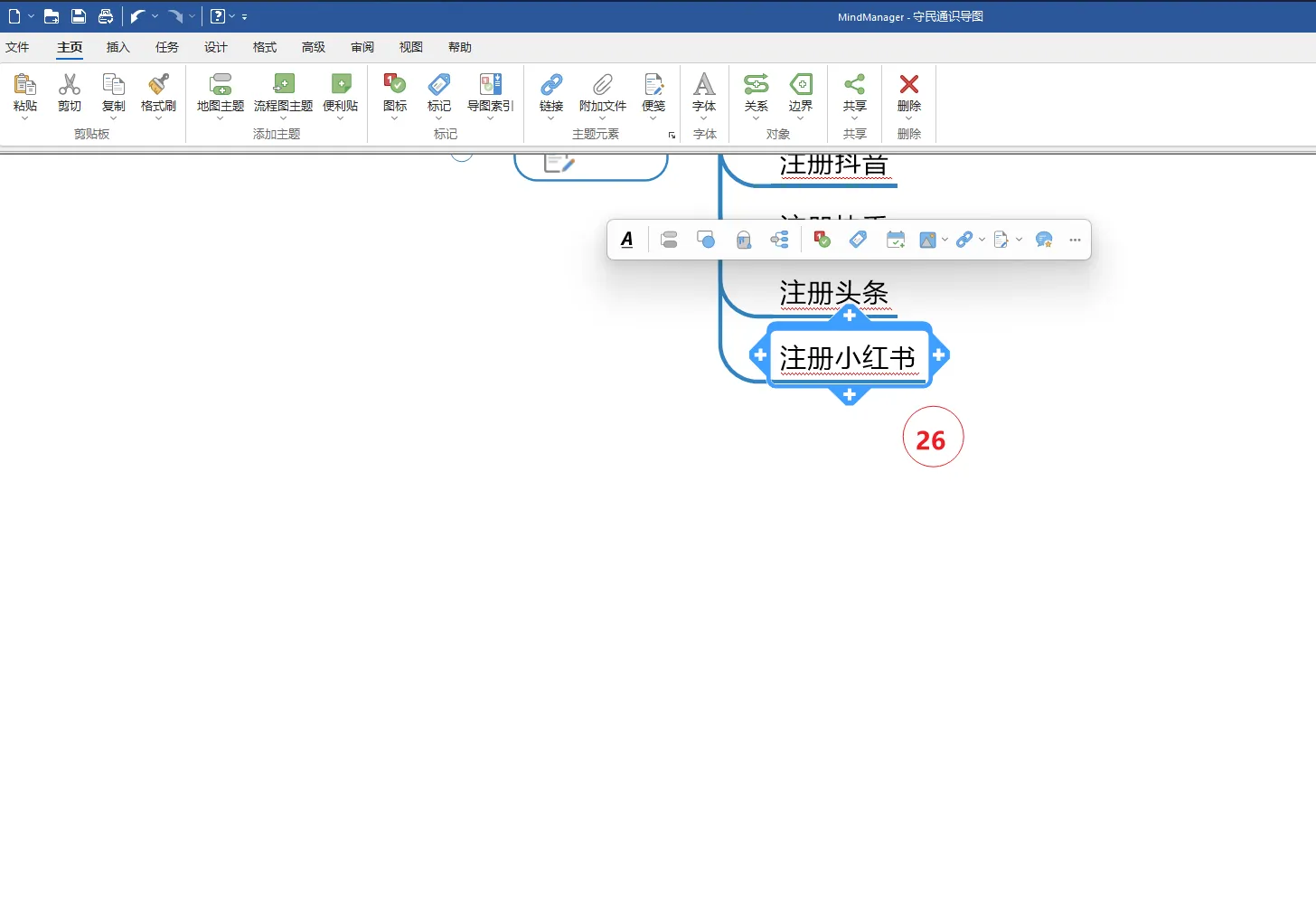The height and width of the screenshot is (916, 1316).
Task: Click the 便利贴 sticky note icon
Action: tap(341, 85)
